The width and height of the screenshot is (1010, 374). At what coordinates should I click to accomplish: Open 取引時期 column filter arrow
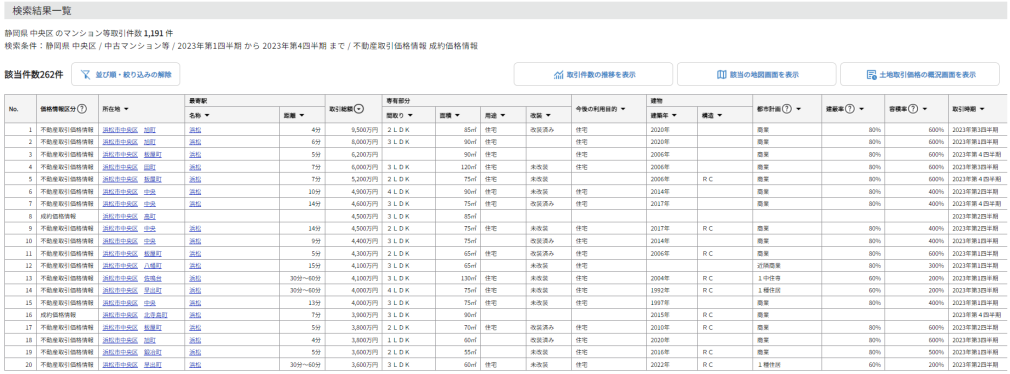[x=982, y=109]
